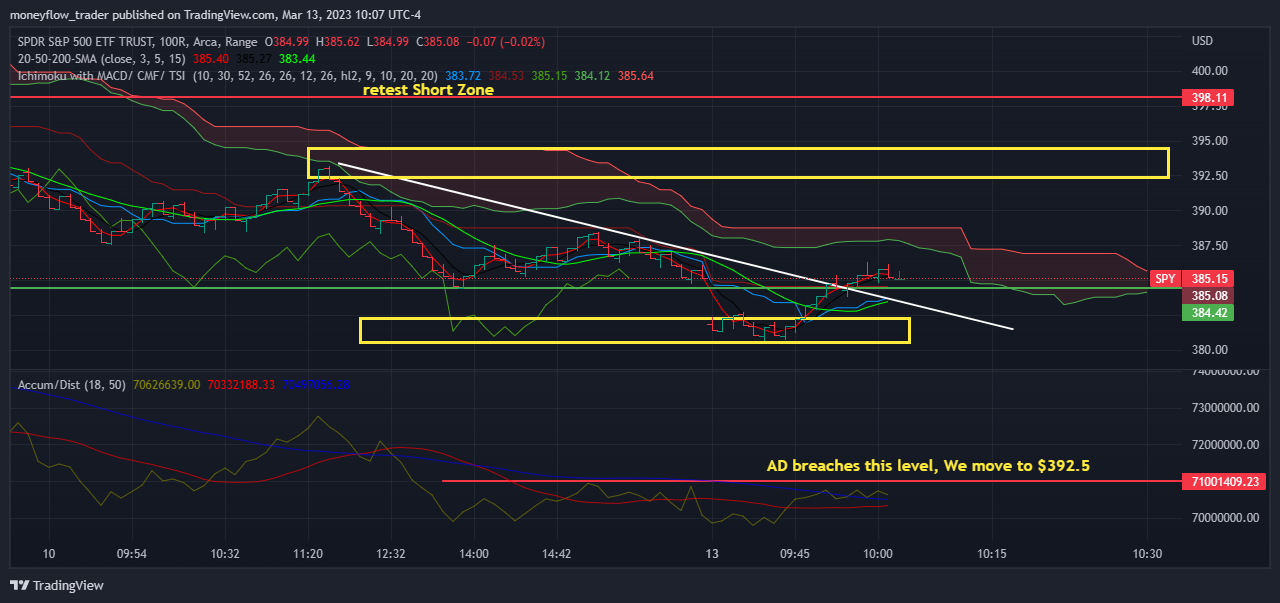Click the 10:32 time axis label
This screenshot has width=1280, height=603.
coord(225,554)
